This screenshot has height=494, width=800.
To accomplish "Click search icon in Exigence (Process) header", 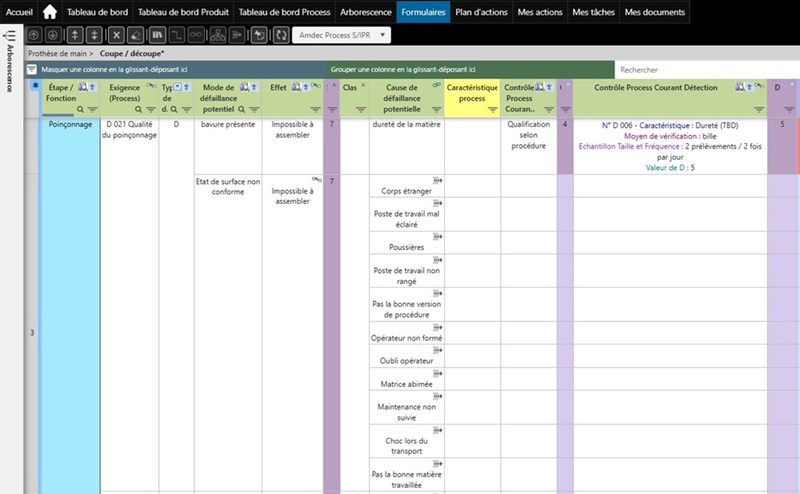I will [x=138, y=109].
